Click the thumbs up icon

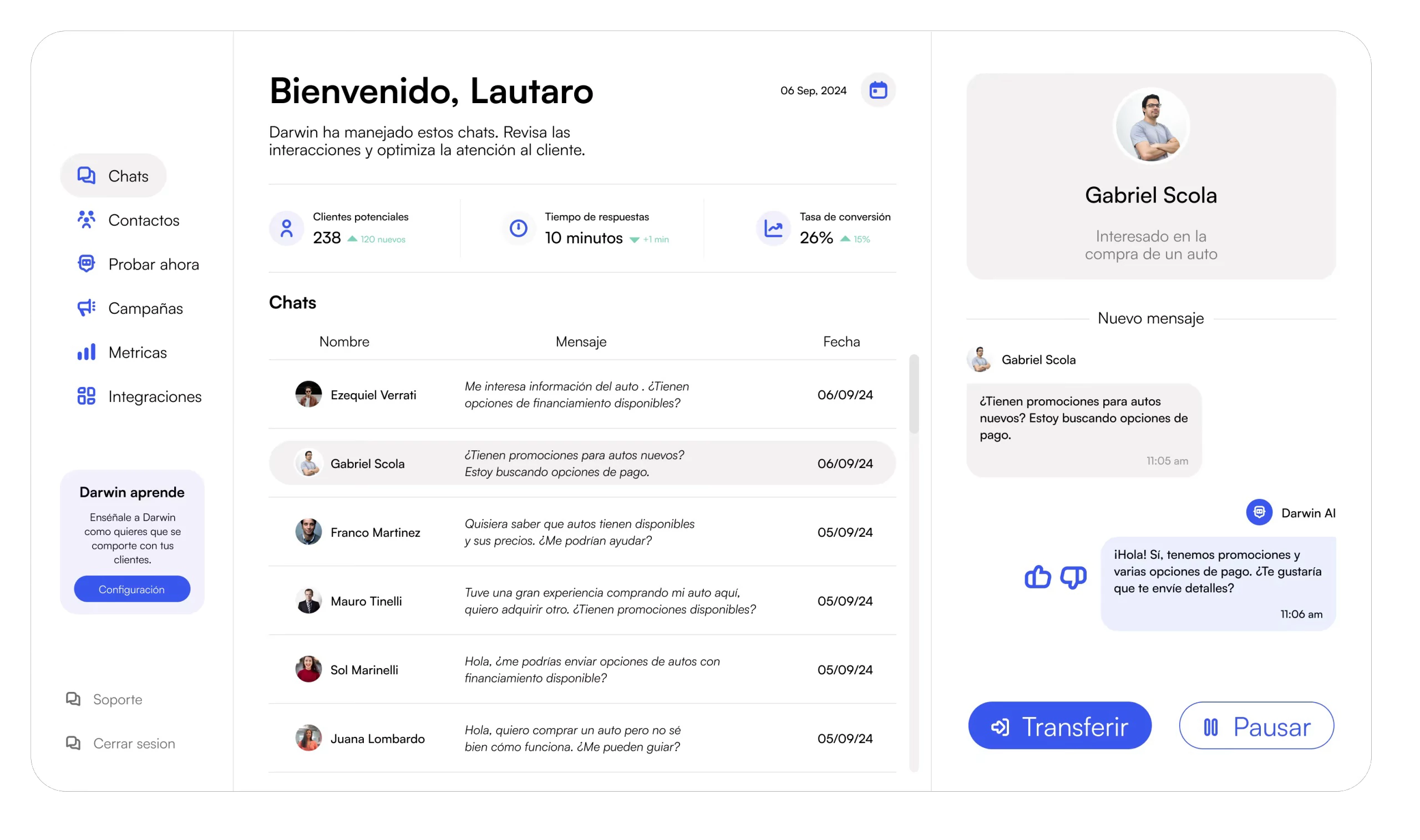pos(1037,577)
